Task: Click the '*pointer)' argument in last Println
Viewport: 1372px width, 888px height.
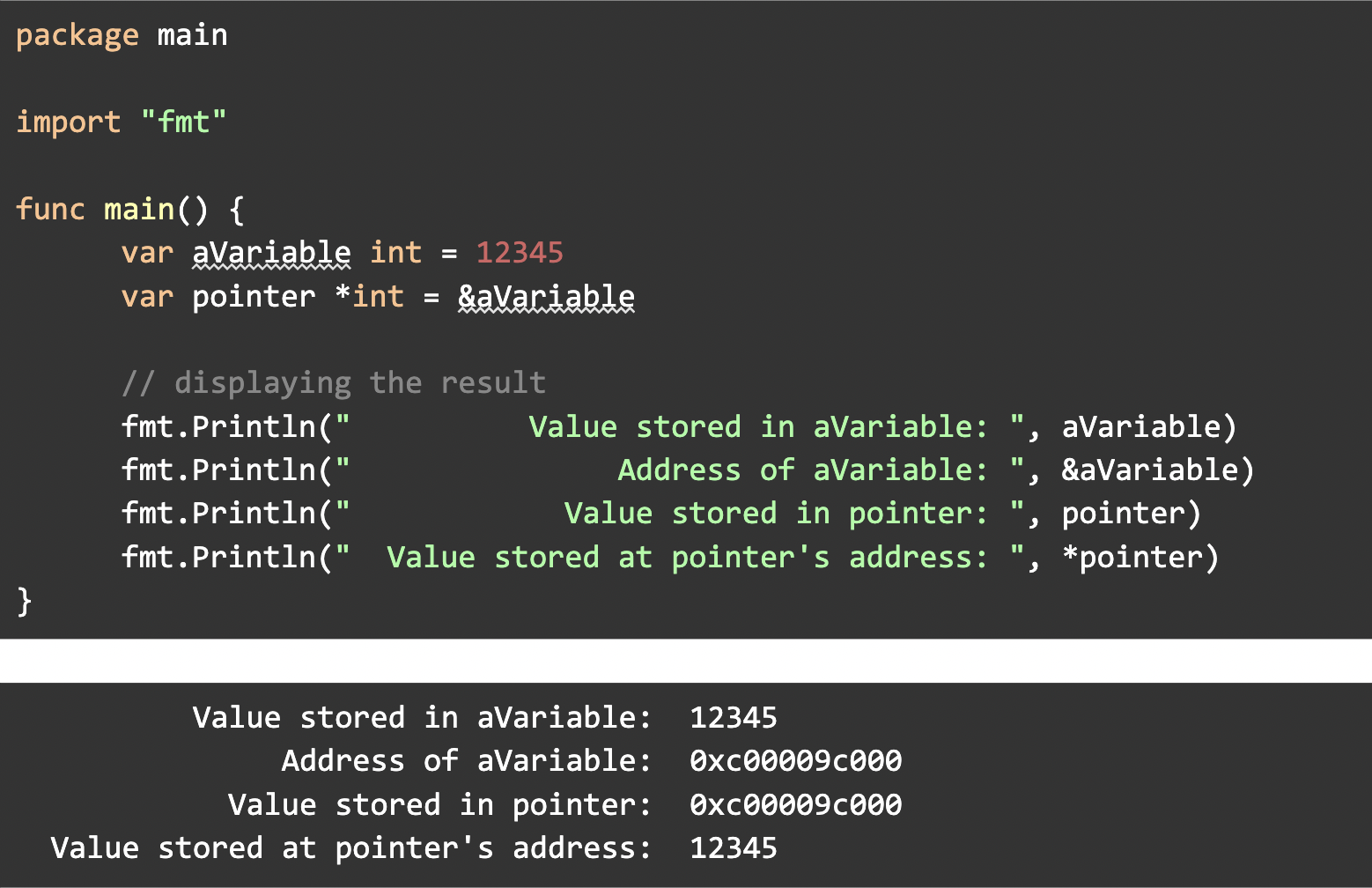Action: tap(1140, 558)
